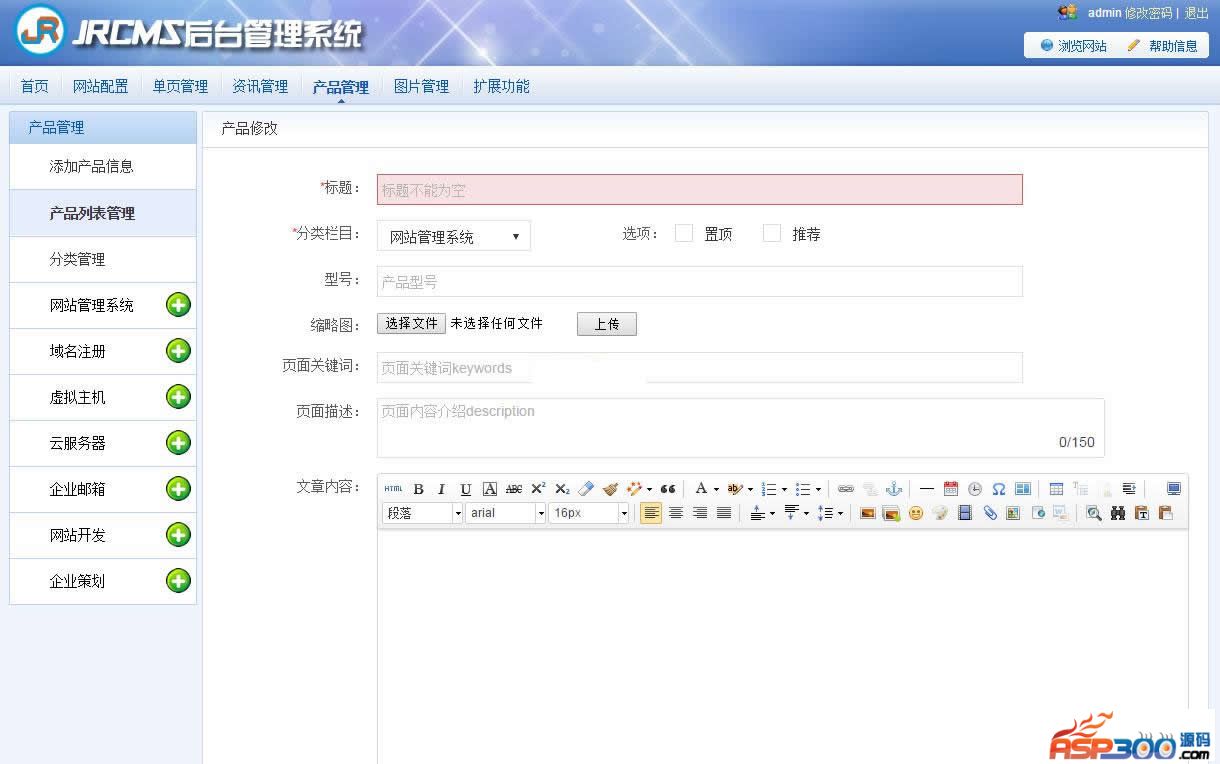
Task: Click green plus beside 网站管理系统
Action: 178,305
